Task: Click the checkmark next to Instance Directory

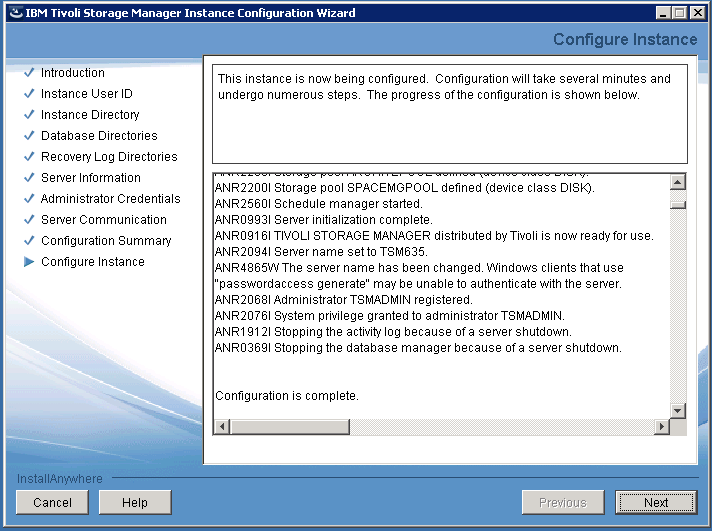Action: (x=29, y=114)
